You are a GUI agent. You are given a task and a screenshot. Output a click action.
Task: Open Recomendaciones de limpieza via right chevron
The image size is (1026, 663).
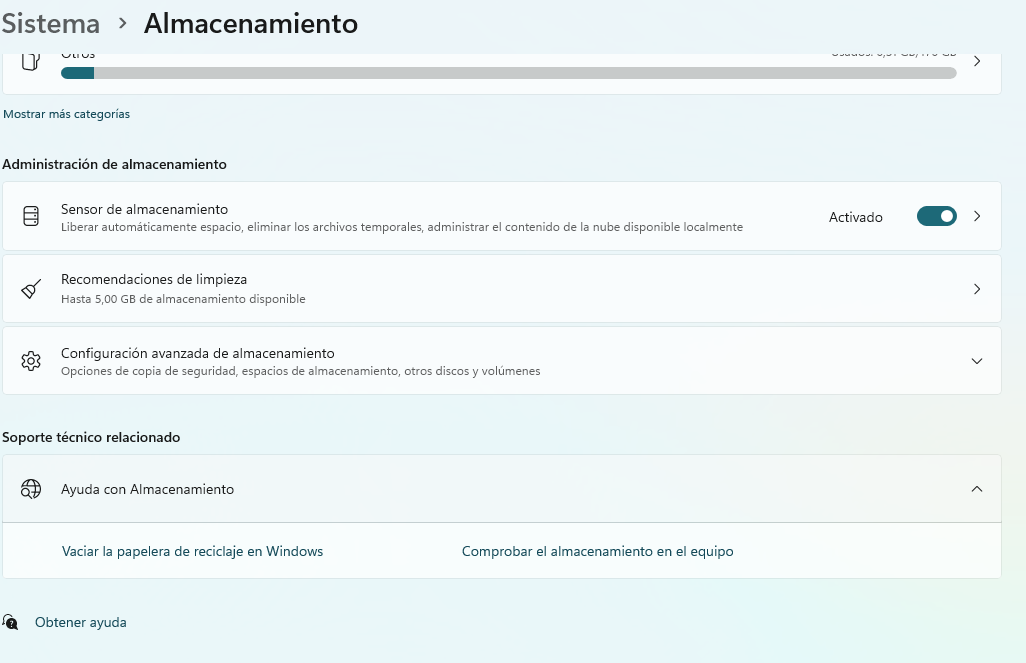pos(977,289)
